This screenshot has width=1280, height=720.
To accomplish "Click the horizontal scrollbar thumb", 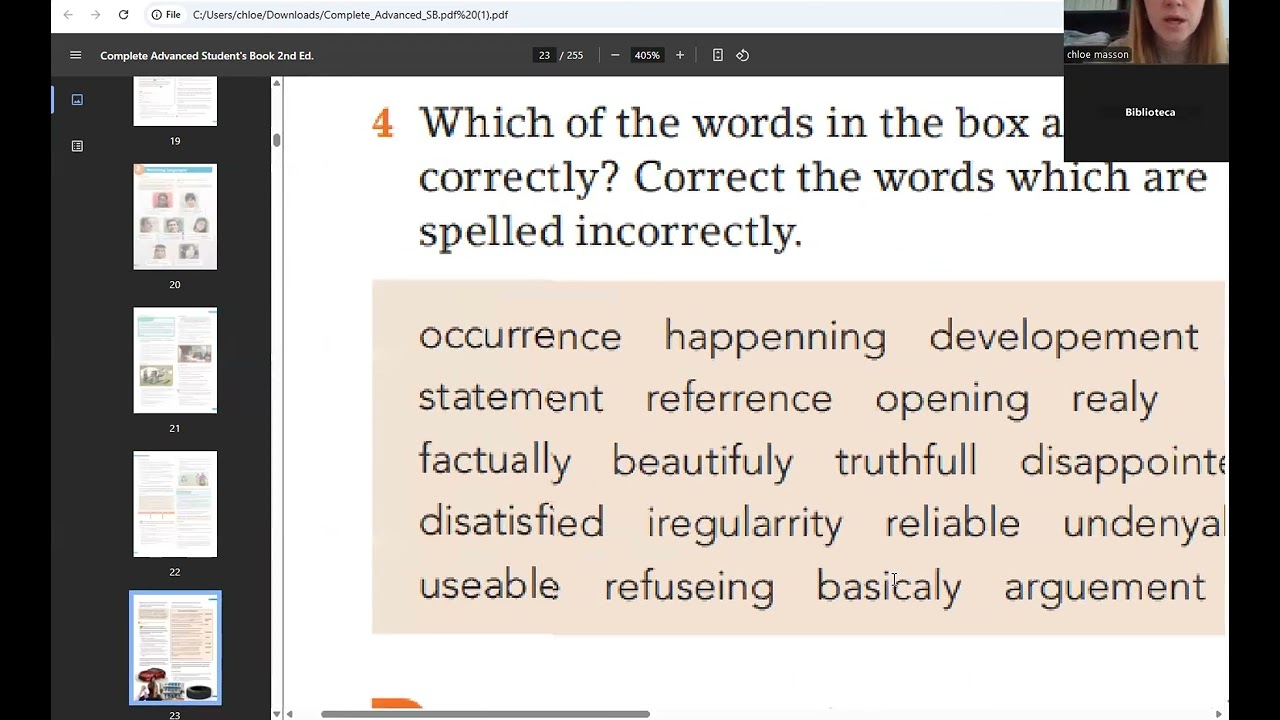I will point(485,714).
